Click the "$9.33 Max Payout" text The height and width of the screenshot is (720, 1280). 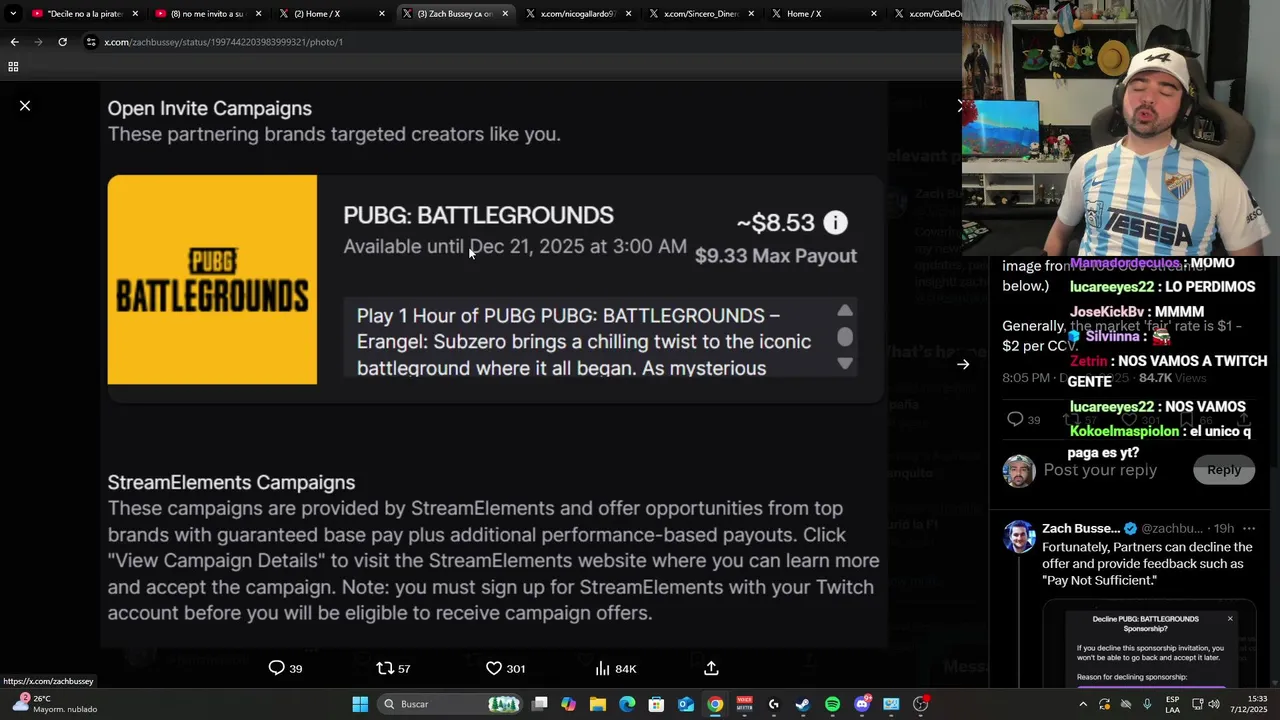point(776,256)
